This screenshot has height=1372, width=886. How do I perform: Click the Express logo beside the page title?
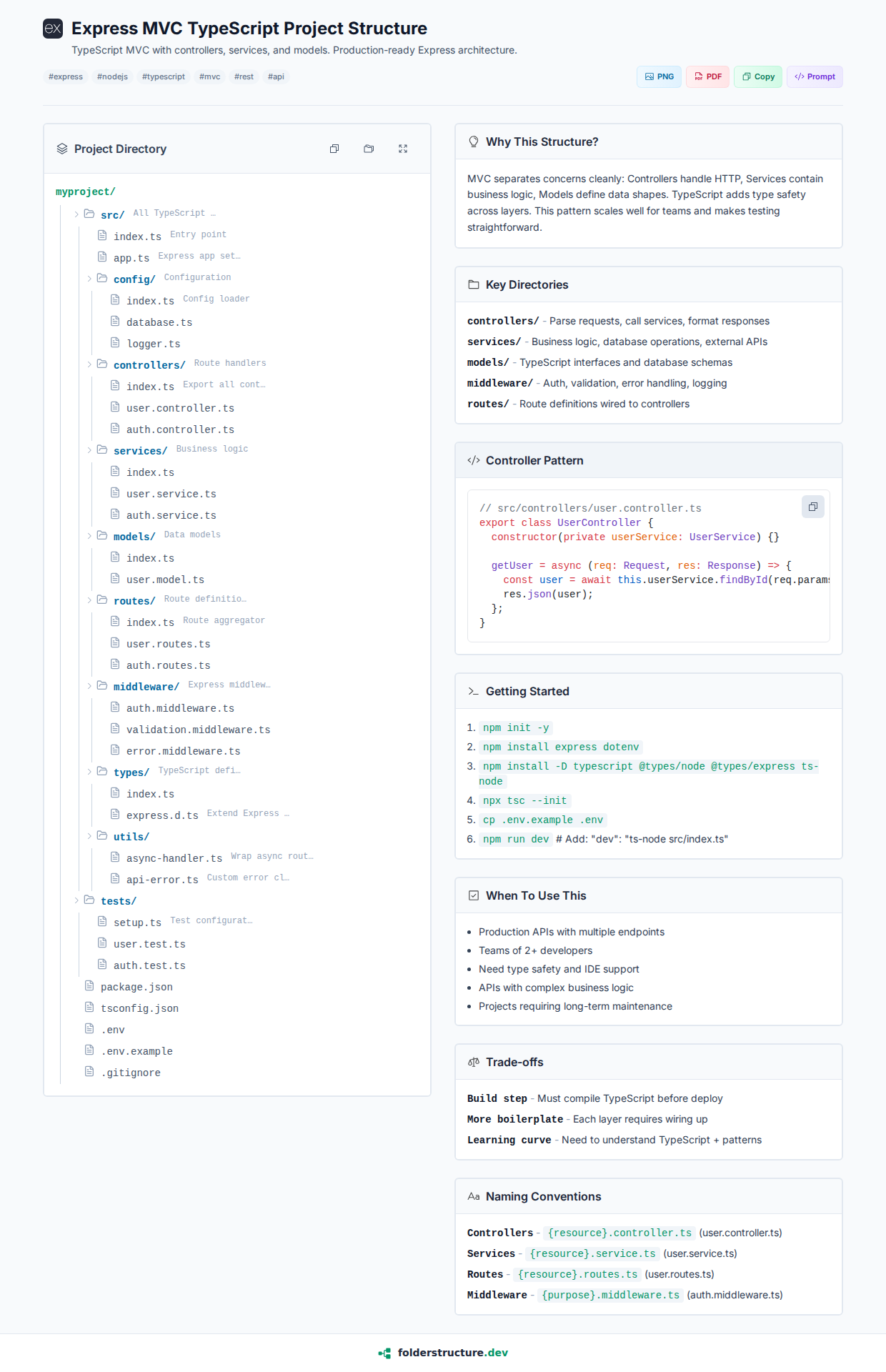pos(53,29)
